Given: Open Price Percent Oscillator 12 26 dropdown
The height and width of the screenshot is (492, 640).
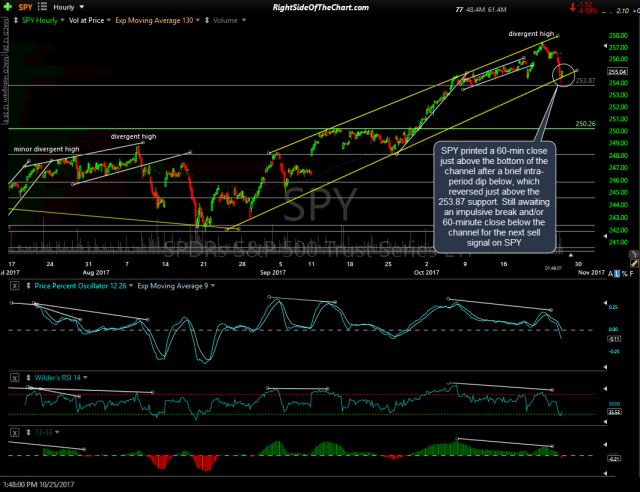Looking at the screenshot, I should click(131, 286).
